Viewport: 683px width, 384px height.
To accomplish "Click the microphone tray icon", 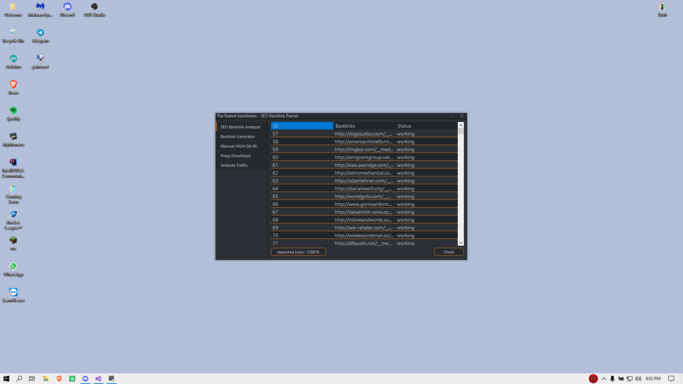I will point(612,379).
